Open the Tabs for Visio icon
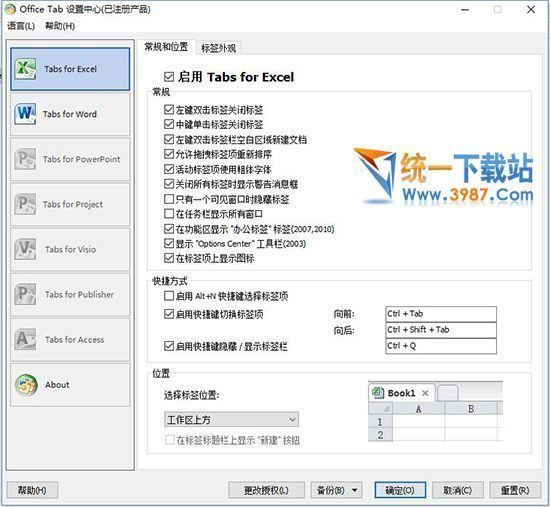The image size is (550, 507). (x=25, y=249)
